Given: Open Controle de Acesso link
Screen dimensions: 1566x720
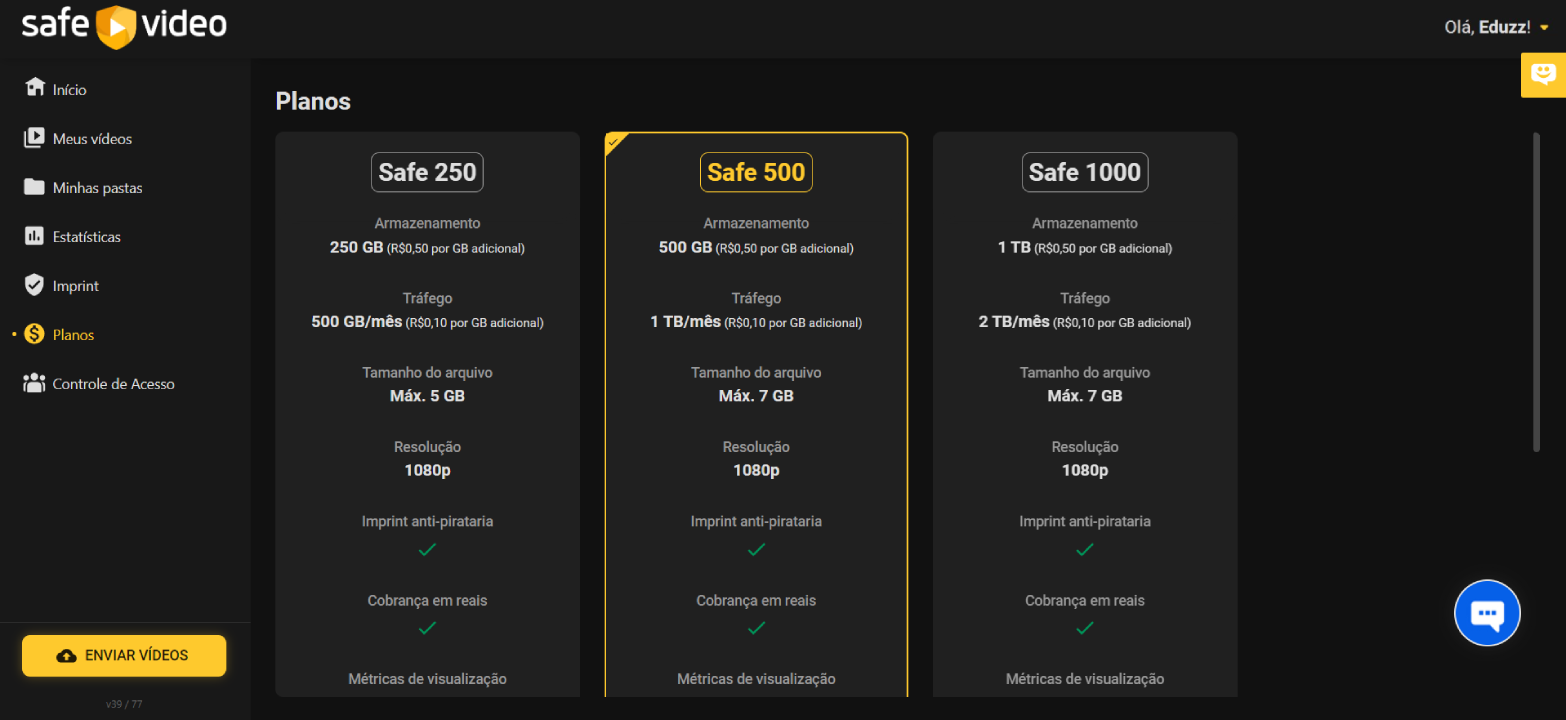Looking at the screenshot, I should click(x=113, y=384).
